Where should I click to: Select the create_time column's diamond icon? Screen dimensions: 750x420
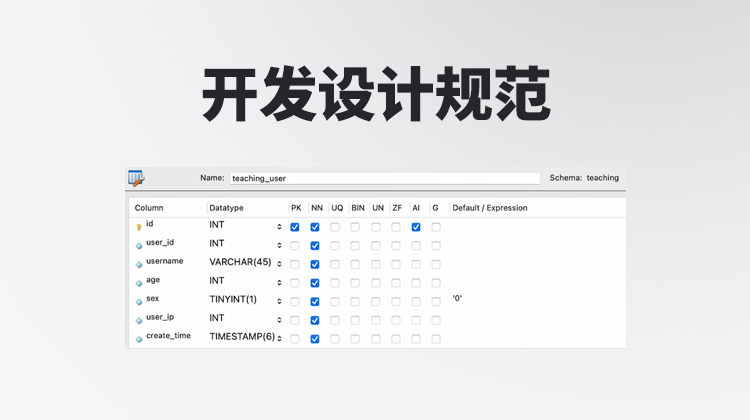139,339
